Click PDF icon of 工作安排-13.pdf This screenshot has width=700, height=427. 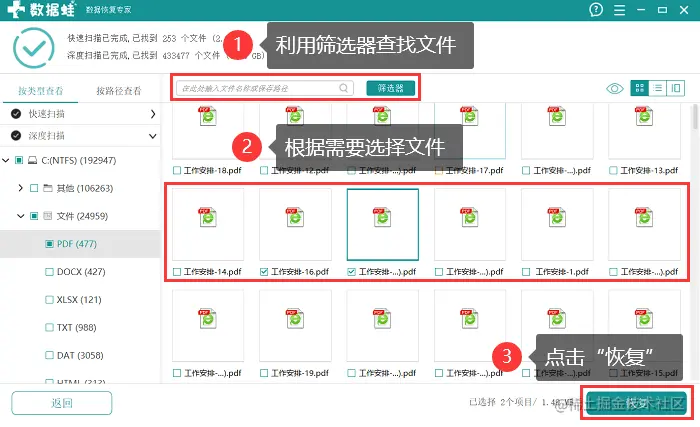tap(644, 116)
